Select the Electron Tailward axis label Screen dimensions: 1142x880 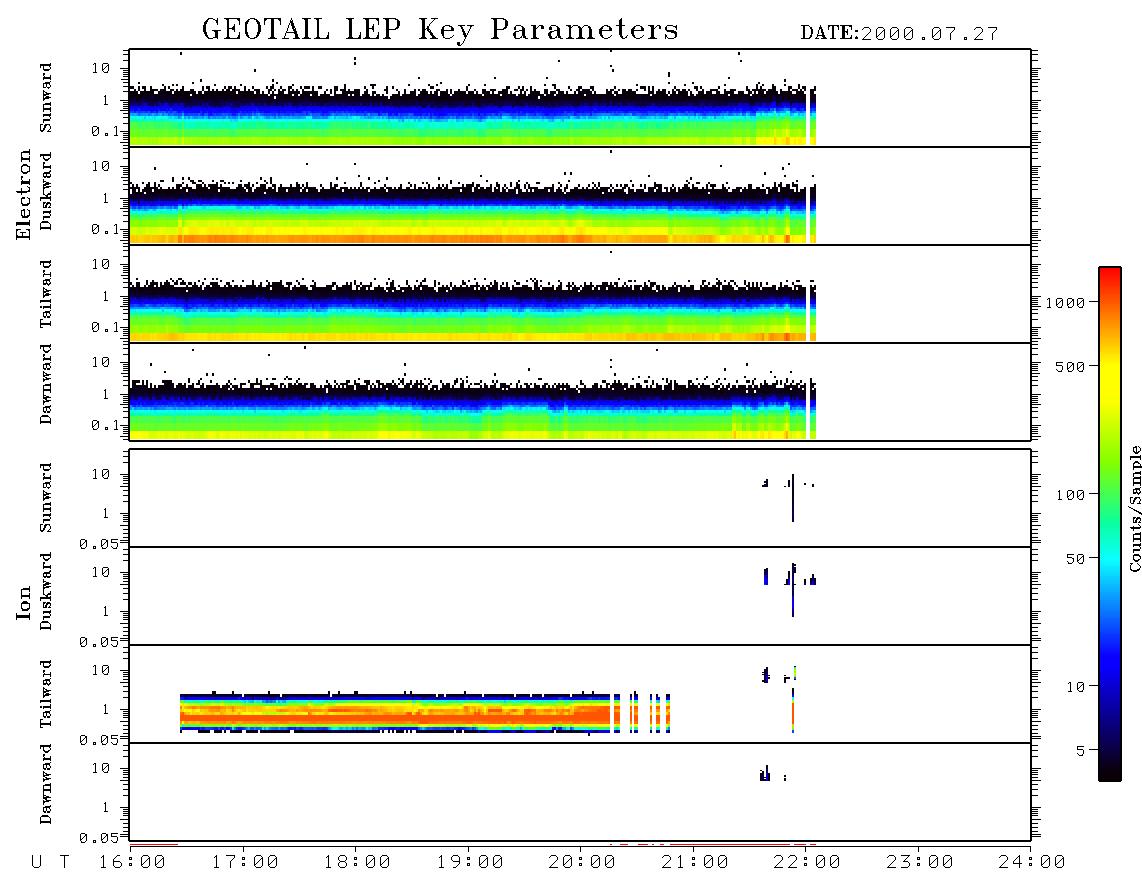pyautogui.click(x=46, y=294)
